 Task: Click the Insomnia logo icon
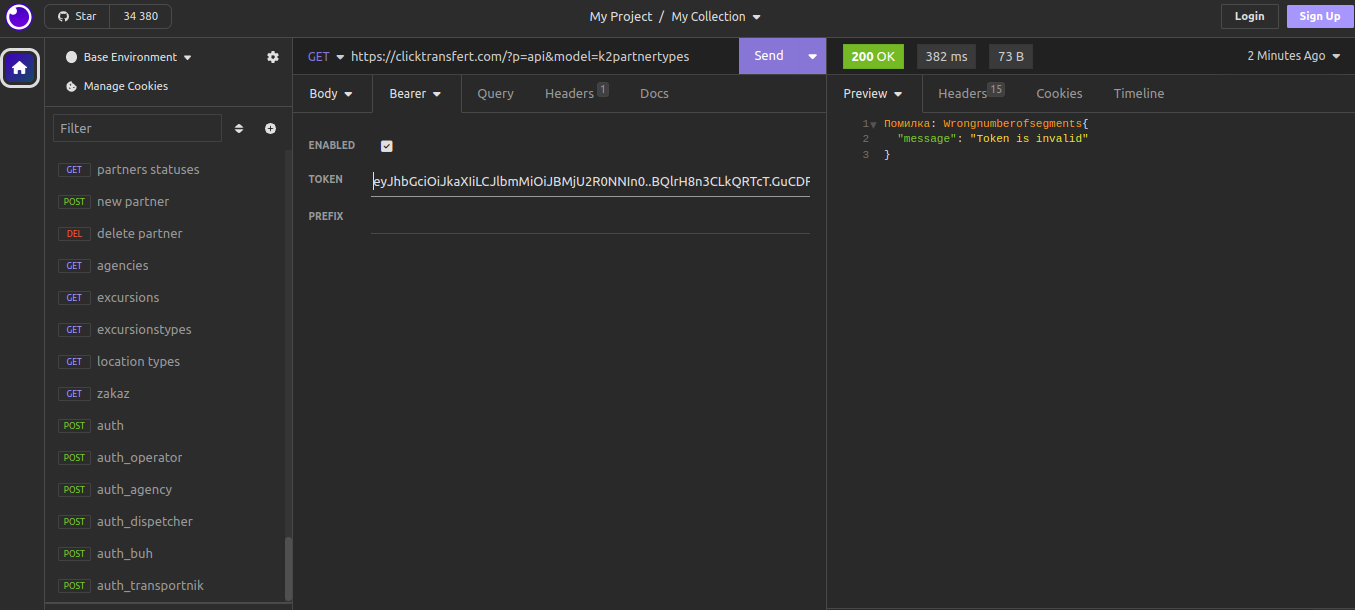tap(19, 17)
